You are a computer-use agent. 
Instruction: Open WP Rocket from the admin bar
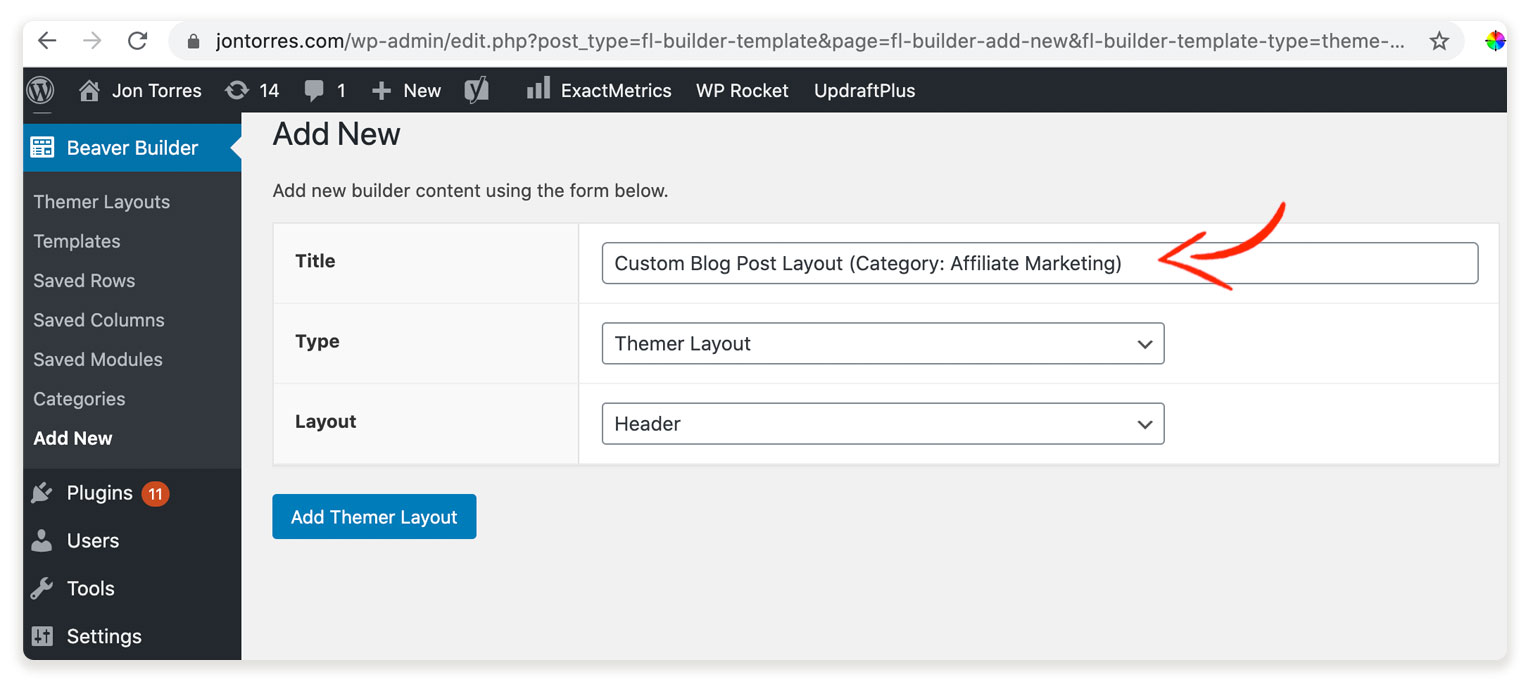742,90
